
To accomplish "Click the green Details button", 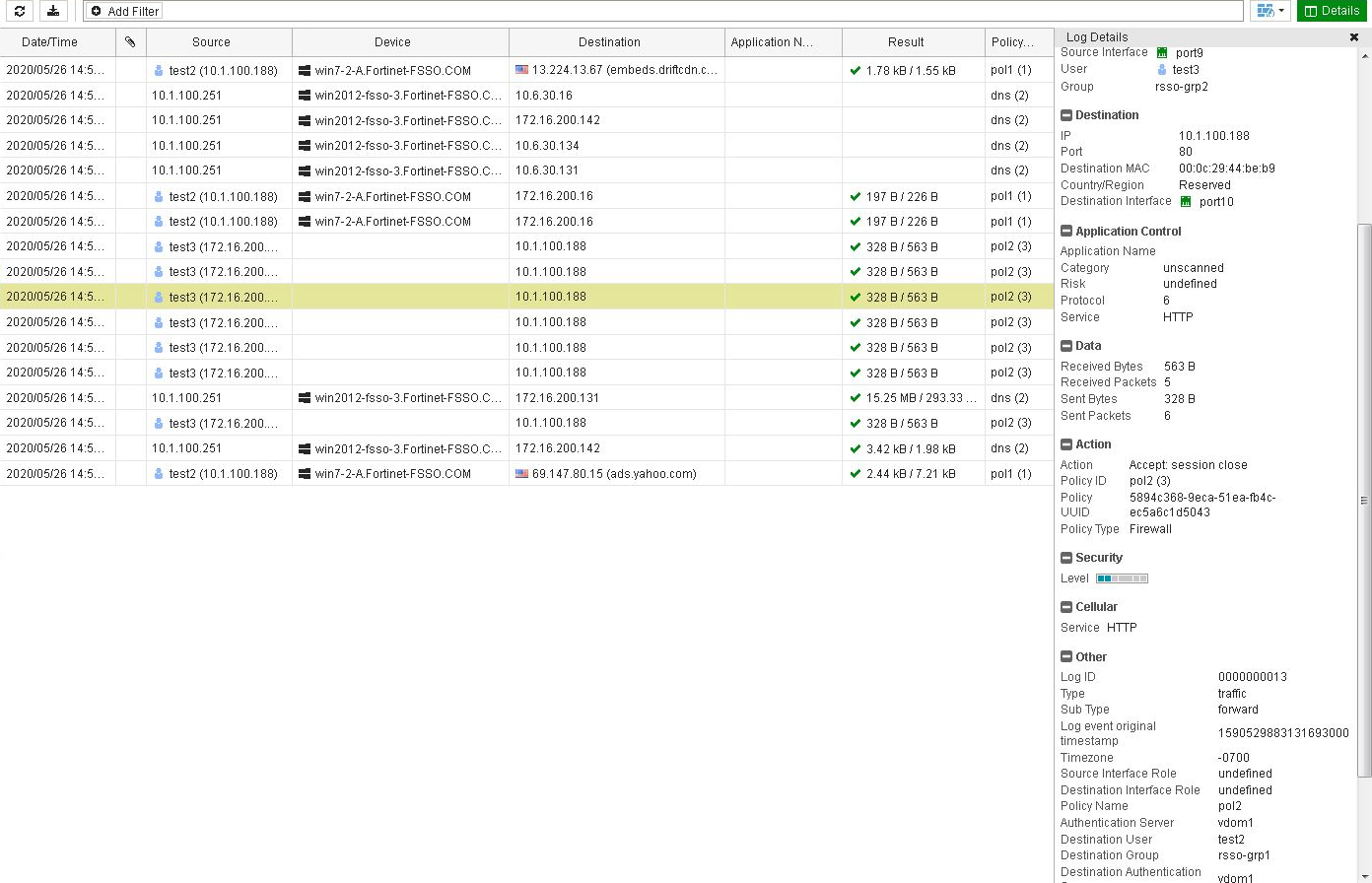I will point(1333,11).
